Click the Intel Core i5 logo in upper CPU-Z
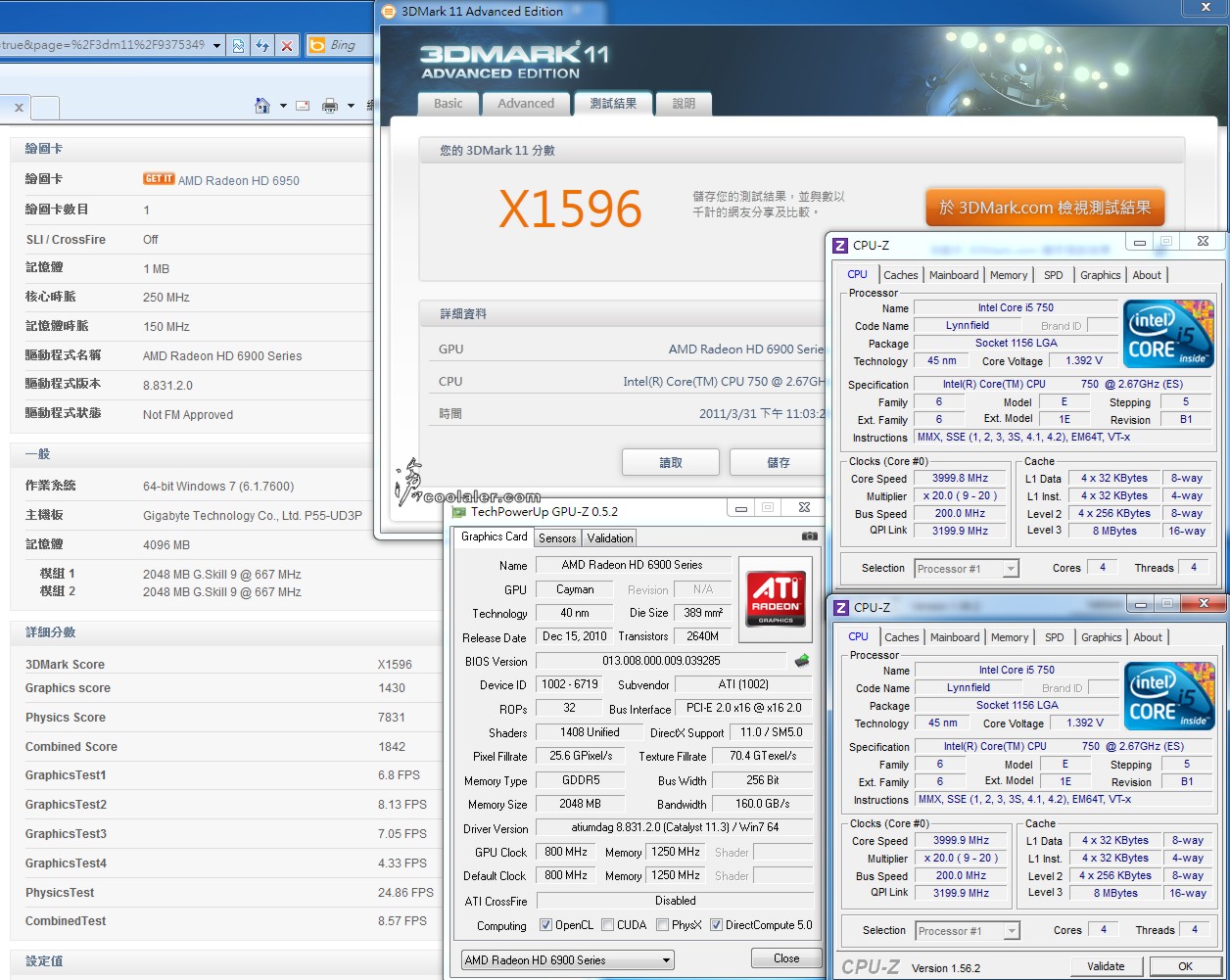Viewport: 1230px width, 980px height. click(1168, 334)
